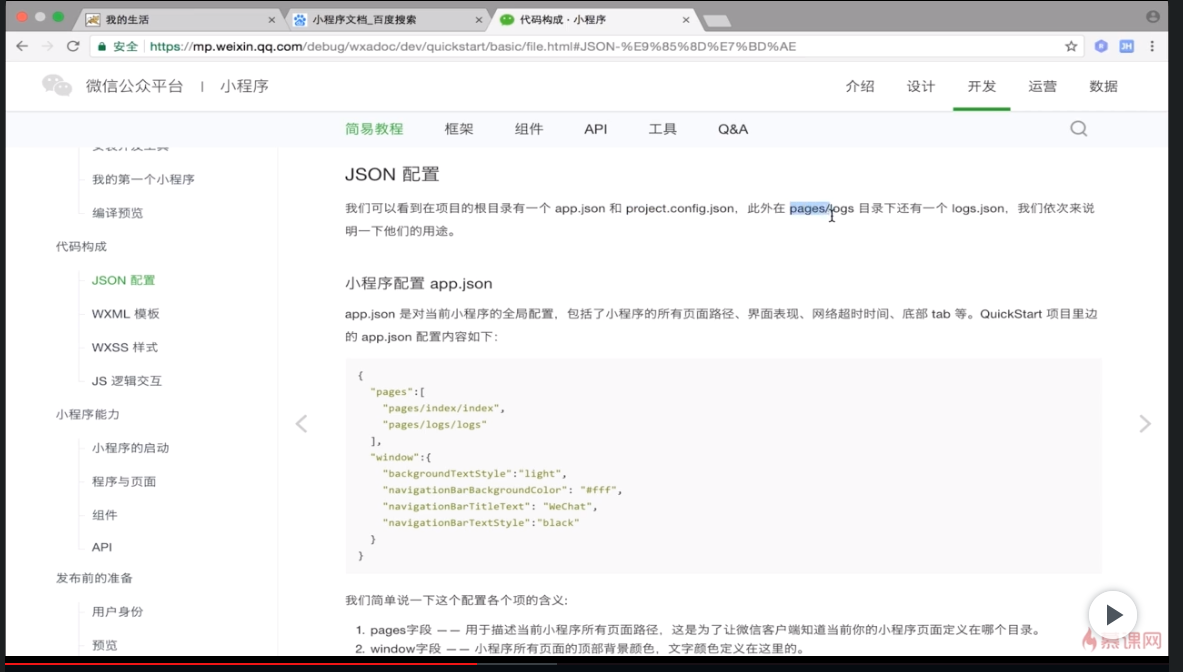
Task: Select the API sub-navigation tab
Action: 595,129
